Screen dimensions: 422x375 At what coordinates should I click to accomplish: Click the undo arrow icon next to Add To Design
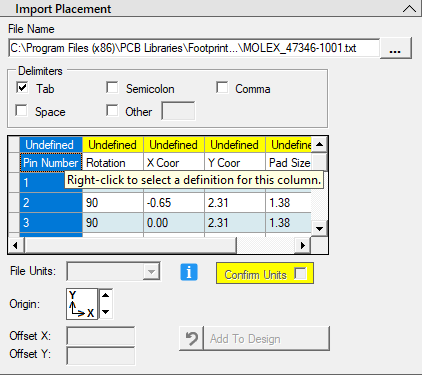click(191, 339)
